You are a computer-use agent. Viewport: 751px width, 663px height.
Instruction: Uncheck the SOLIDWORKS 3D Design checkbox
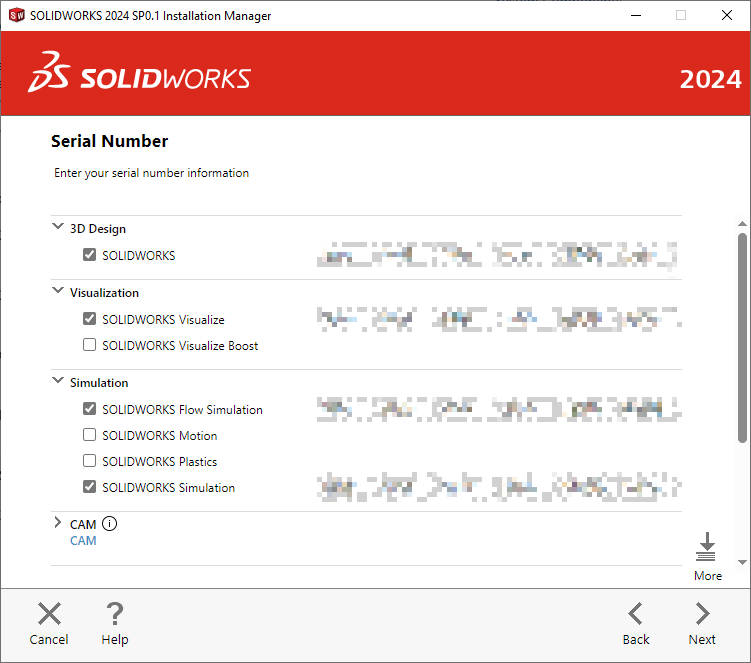pyautogui.click(x=90, y=255)
